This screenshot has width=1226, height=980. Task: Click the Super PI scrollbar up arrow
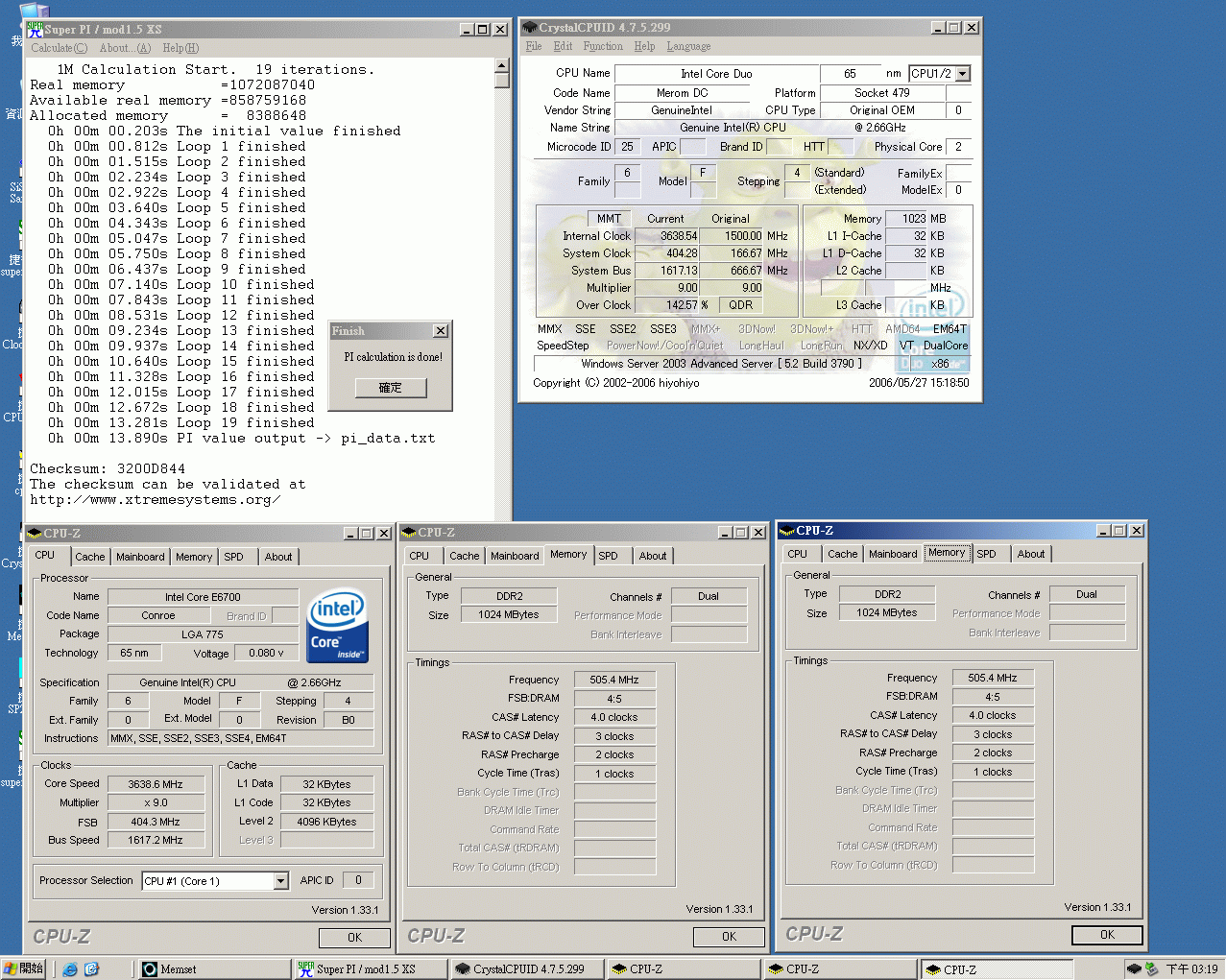(501, 66)
